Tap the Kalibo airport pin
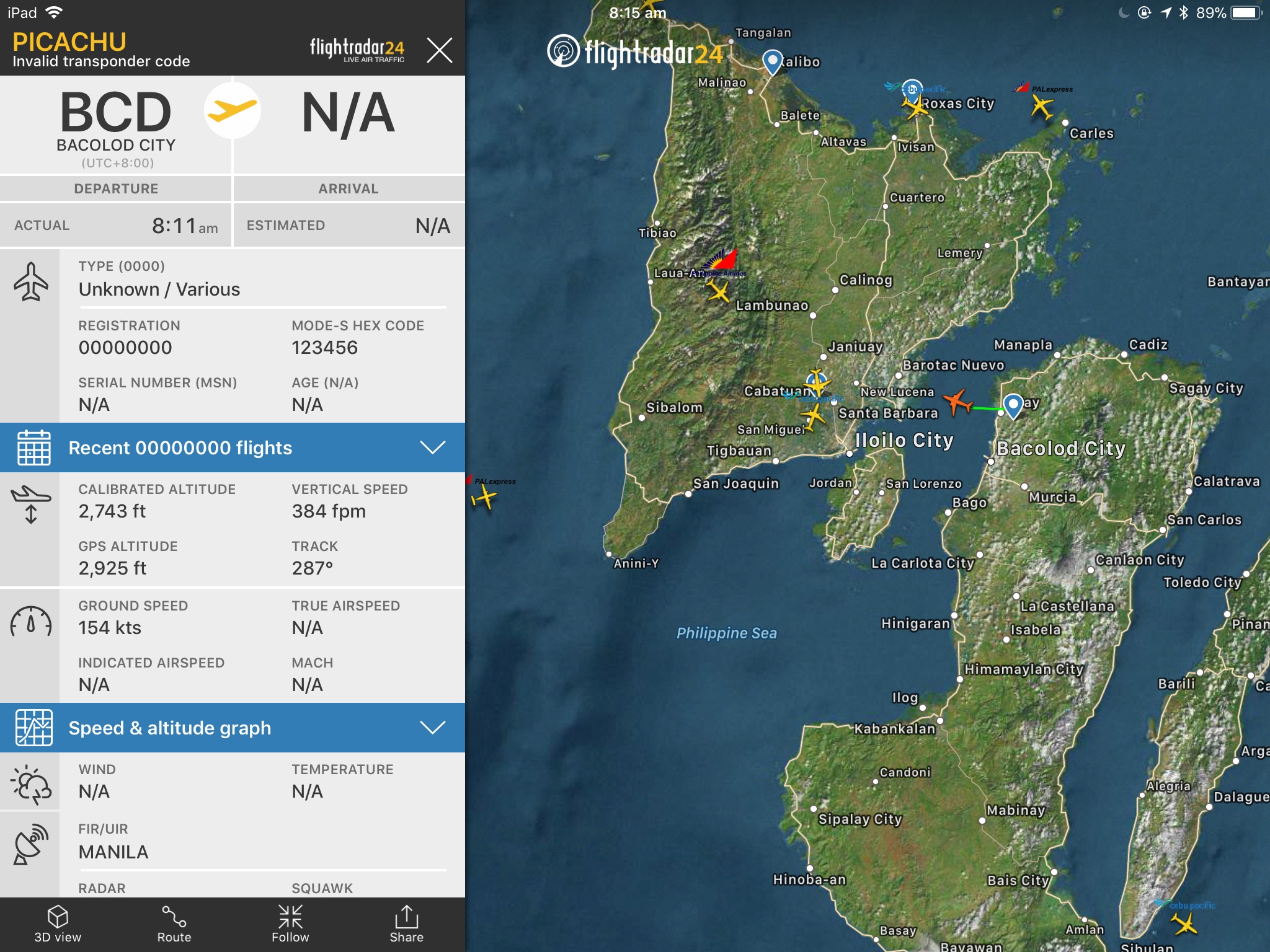The height and width of the screenshot is (952, 1270). 772,62
